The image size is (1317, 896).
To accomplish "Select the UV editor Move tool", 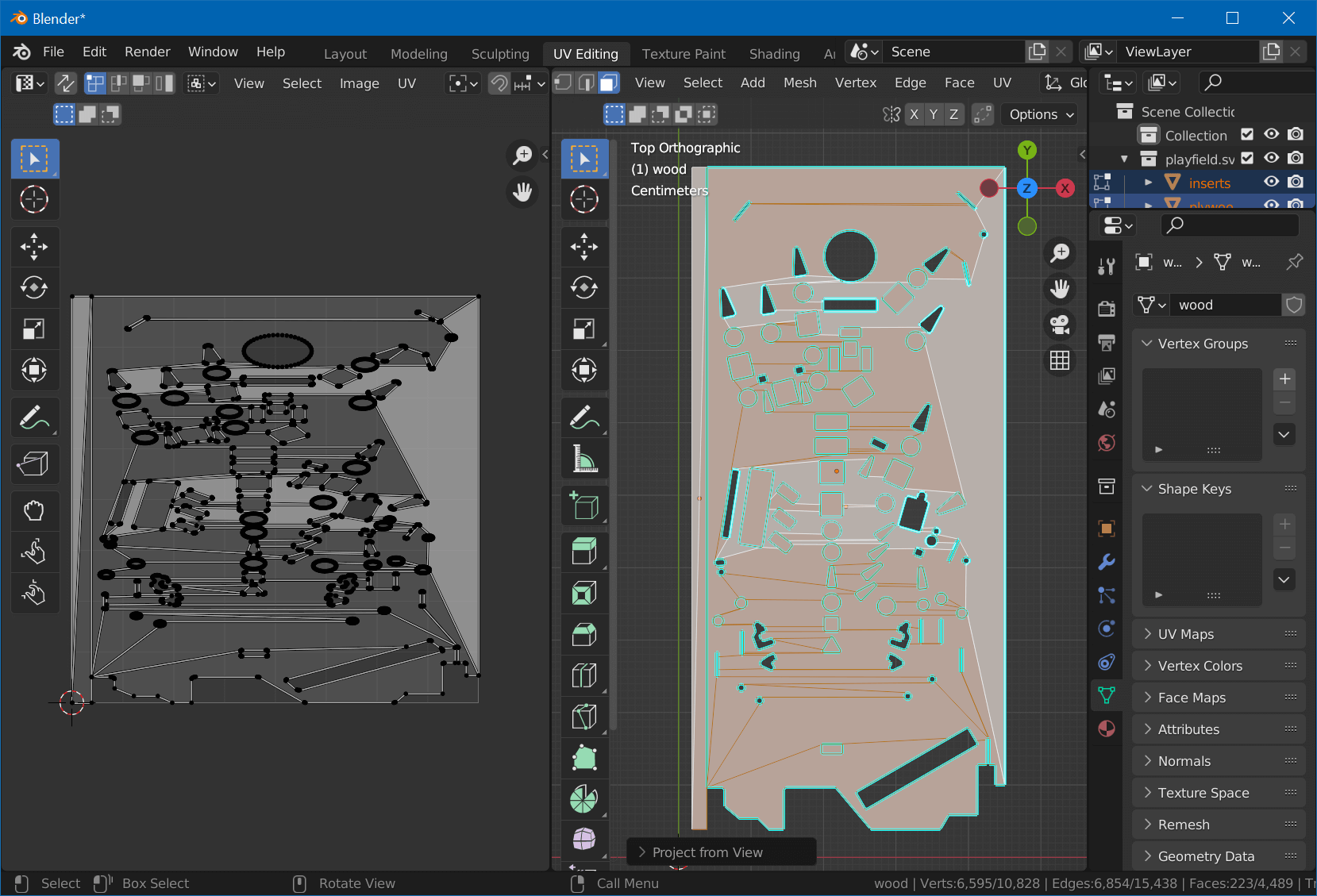I will coord(34,247).
